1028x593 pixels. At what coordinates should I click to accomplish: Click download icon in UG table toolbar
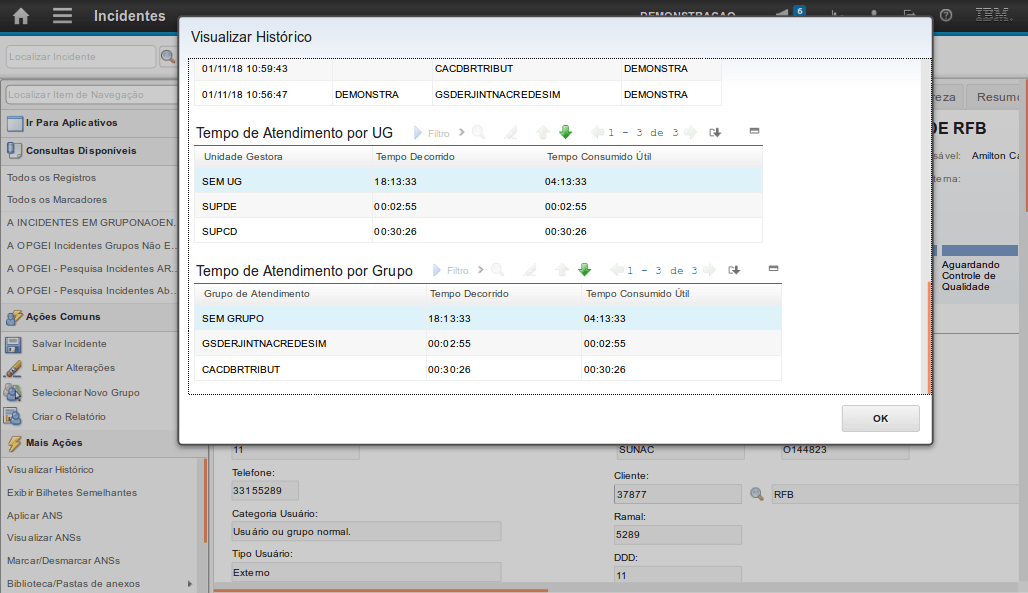coord(715,133)
